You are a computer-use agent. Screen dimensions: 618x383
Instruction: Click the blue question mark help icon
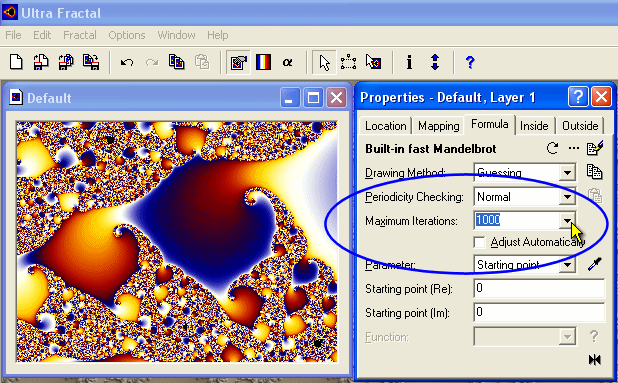[470, 62]
